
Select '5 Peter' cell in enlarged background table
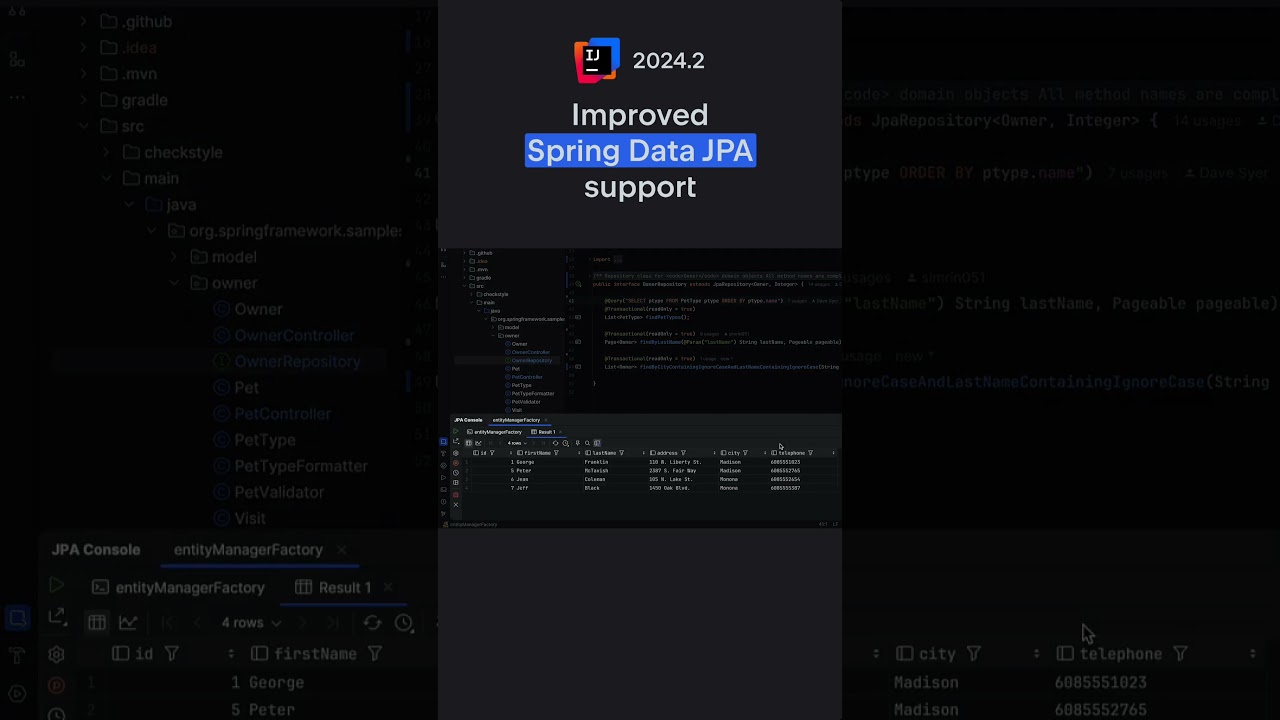262,709
